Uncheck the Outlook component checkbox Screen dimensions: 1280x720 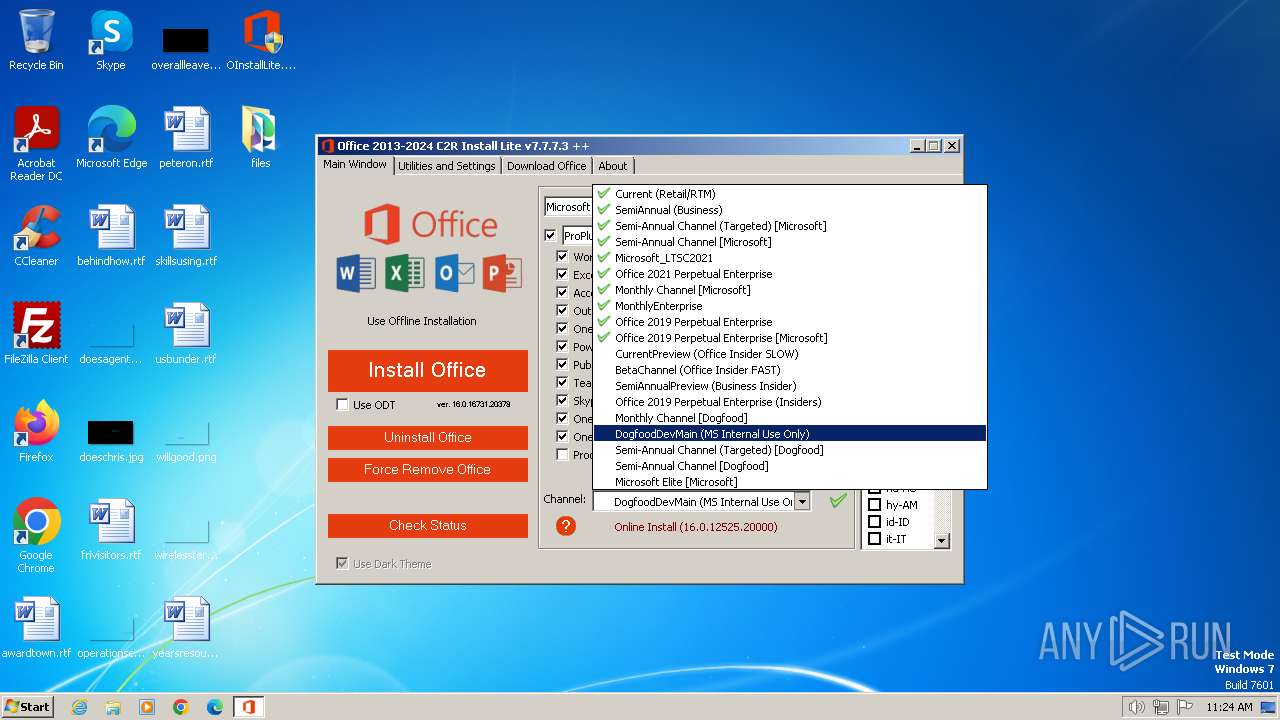click(562, 311)
